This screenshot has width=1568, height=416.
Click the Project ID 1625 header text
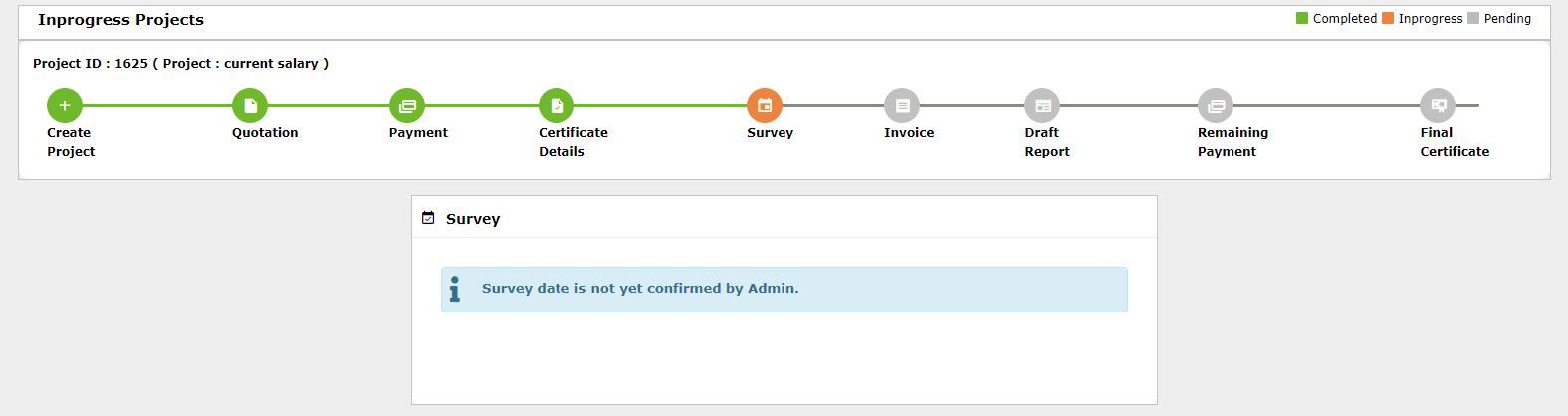pos(180,64)
